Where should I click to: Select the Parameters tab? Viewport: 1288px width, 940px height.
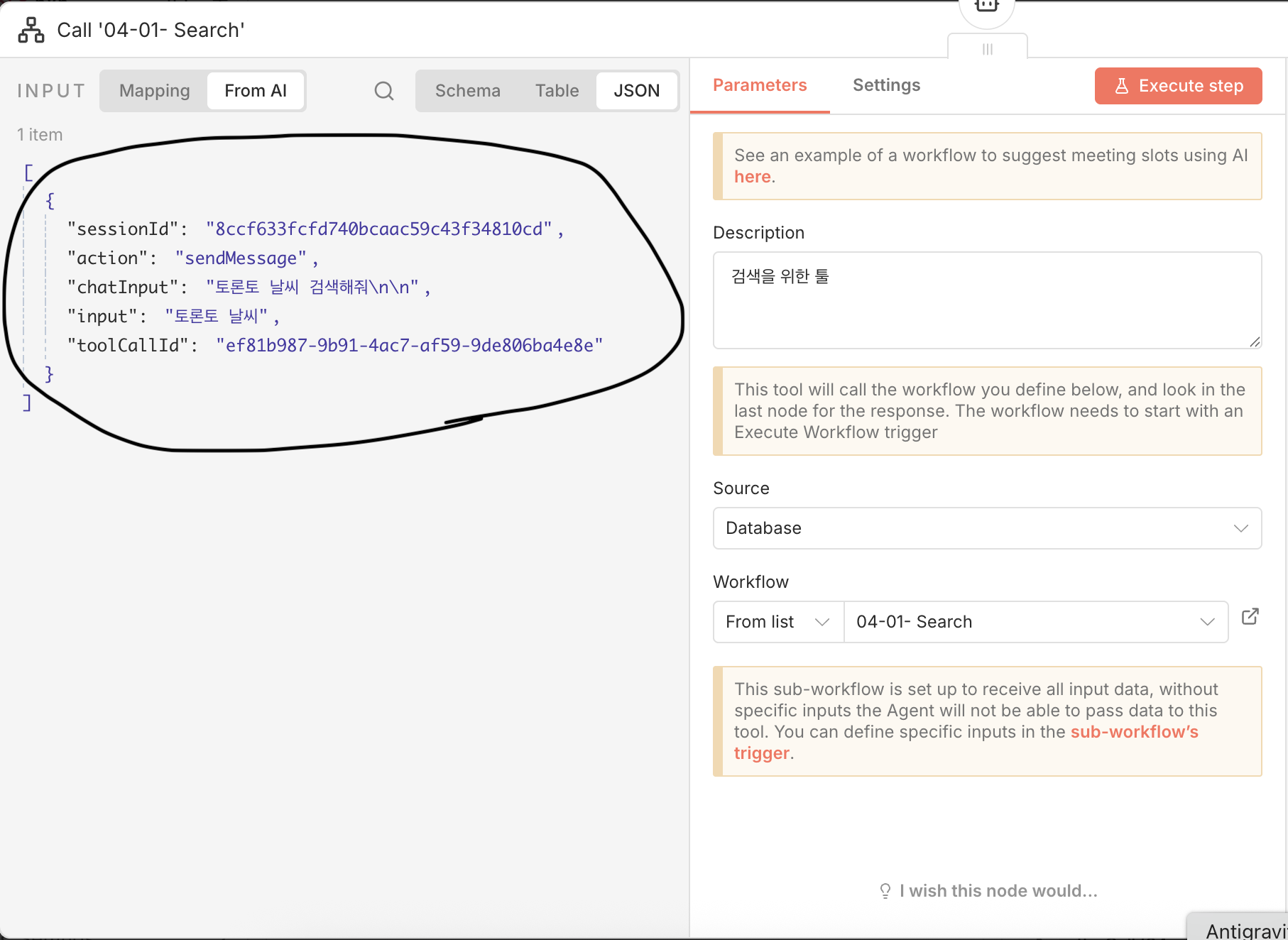click(x=759, y=84)
